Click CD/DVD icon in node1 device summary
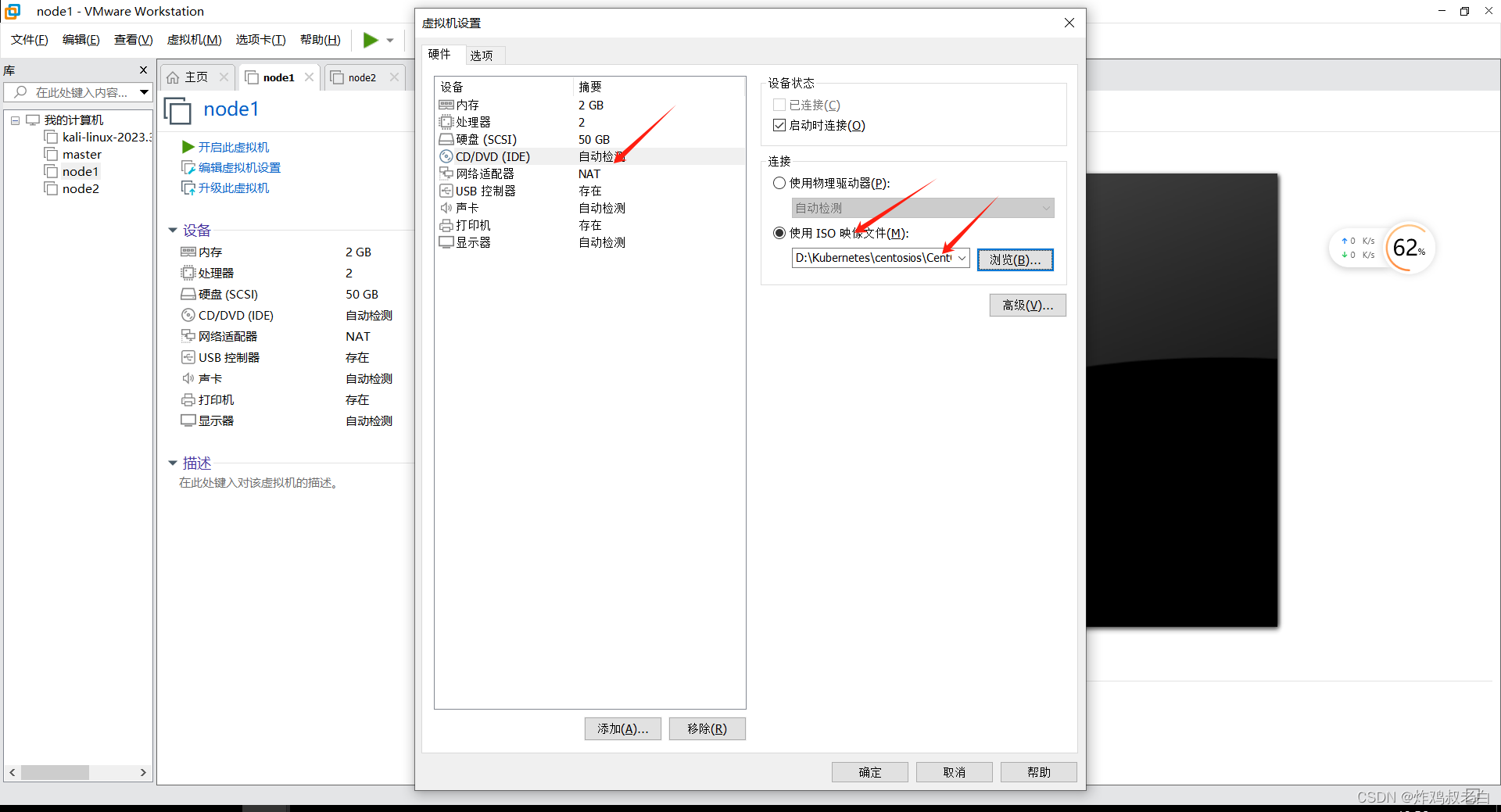 tap(188, 315)
